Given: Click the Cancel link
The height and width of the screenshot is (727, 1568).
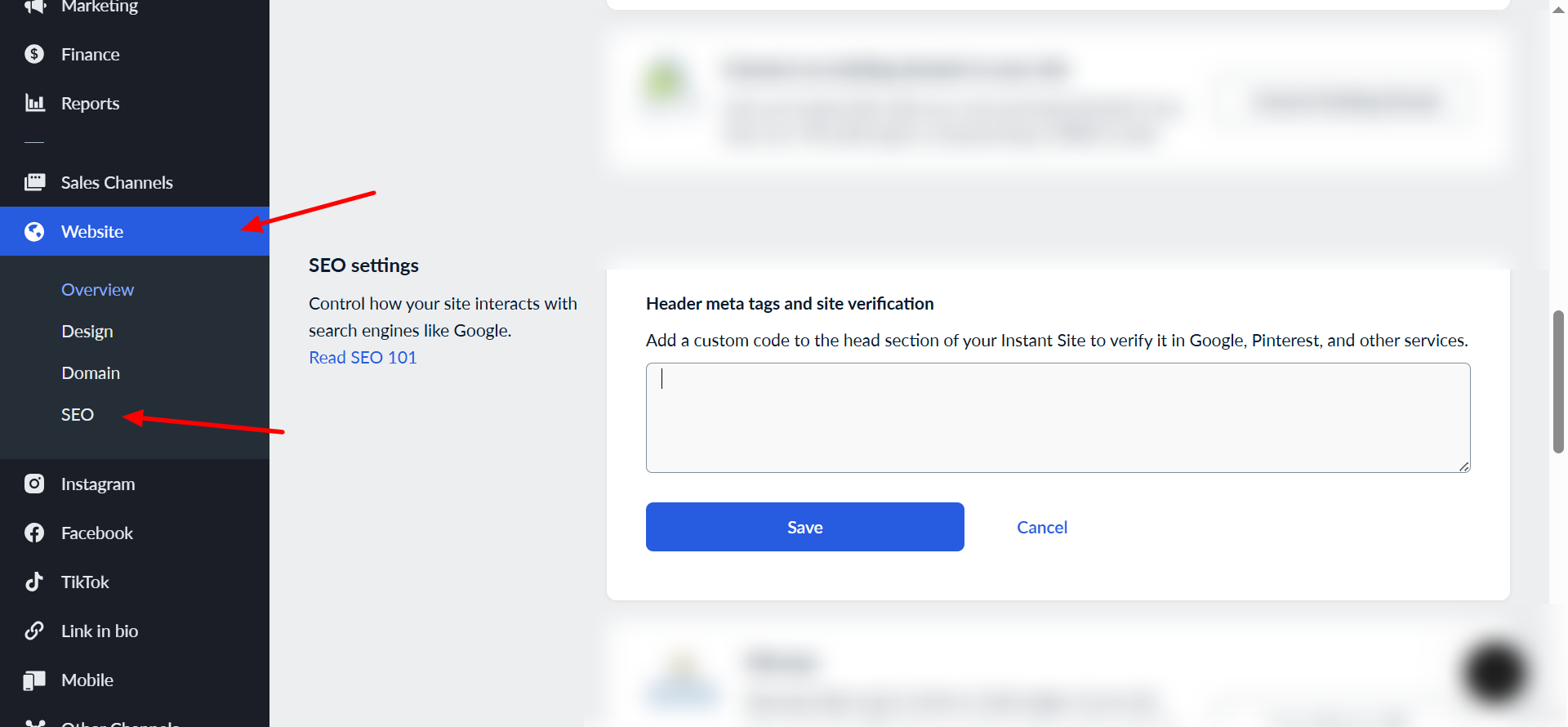Looking at the screenshot, I should (1042, 528).
